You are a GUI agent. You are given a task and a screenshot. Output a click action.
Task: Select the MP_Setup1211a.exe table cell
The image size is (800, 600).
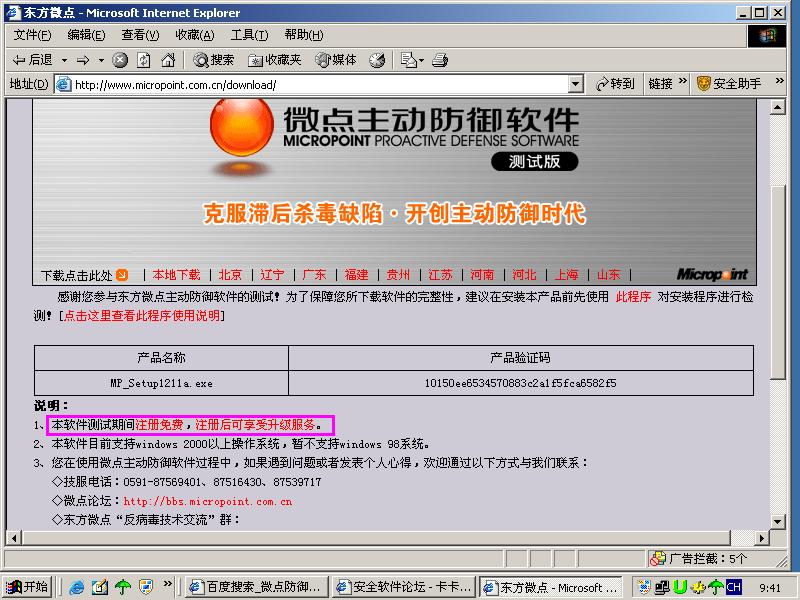(161, 383)
